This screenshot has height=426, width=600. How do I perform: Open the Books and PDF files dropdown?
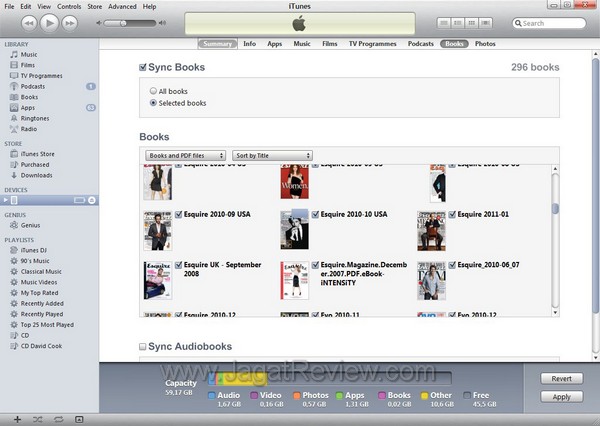[186, 155]
